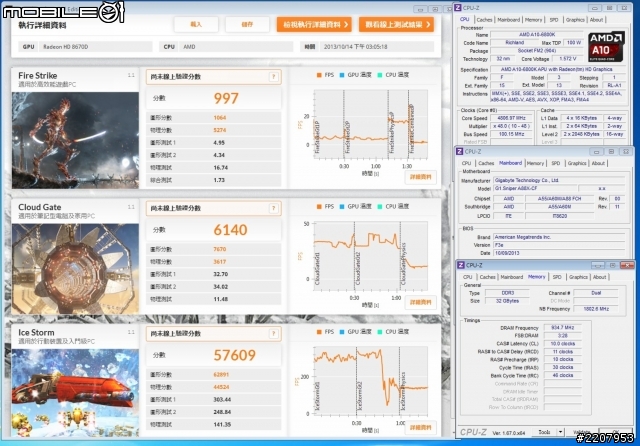Click the American Megatrends Inc. BIOS brand field
640x446 pixels.
click(559, 237)
